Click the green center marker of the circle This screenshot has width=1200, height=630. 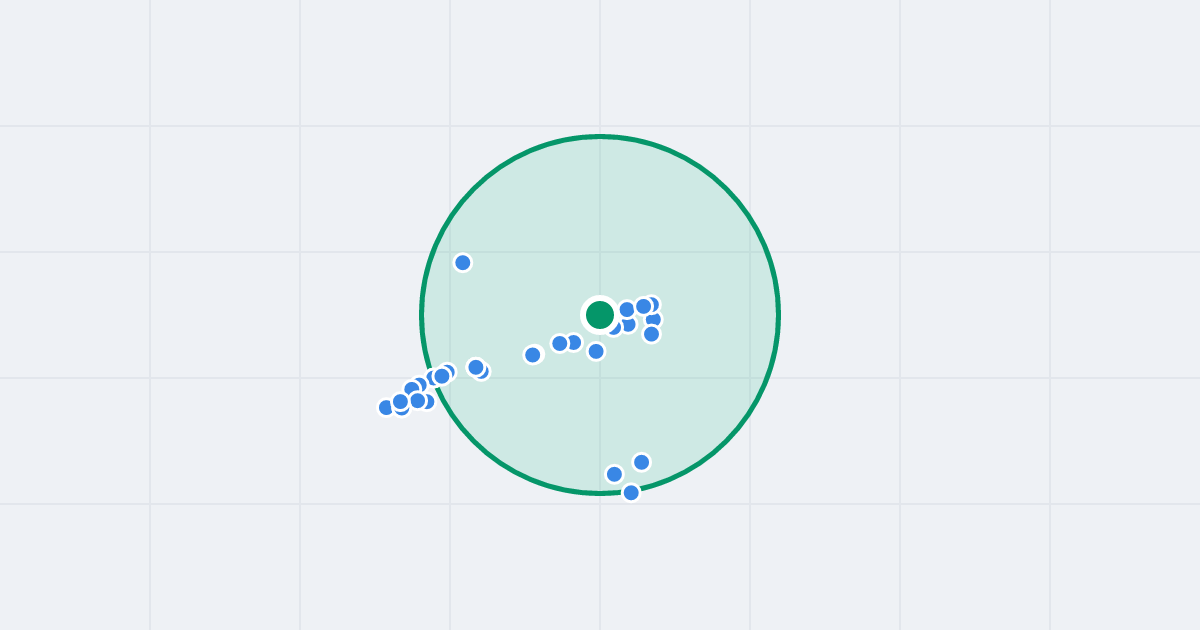600,315
